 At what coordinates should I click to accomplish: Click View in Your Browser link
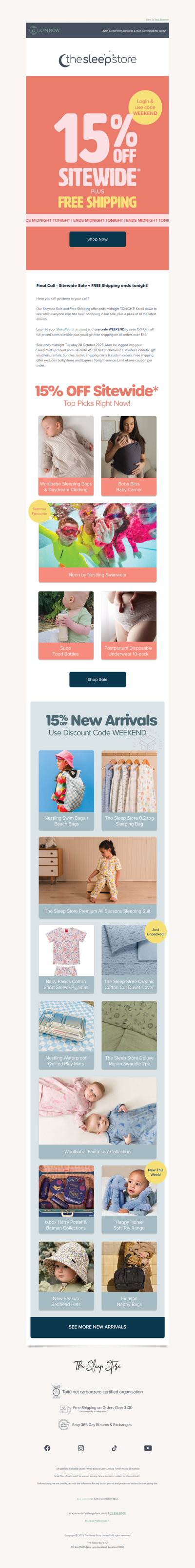pos(157,20)
